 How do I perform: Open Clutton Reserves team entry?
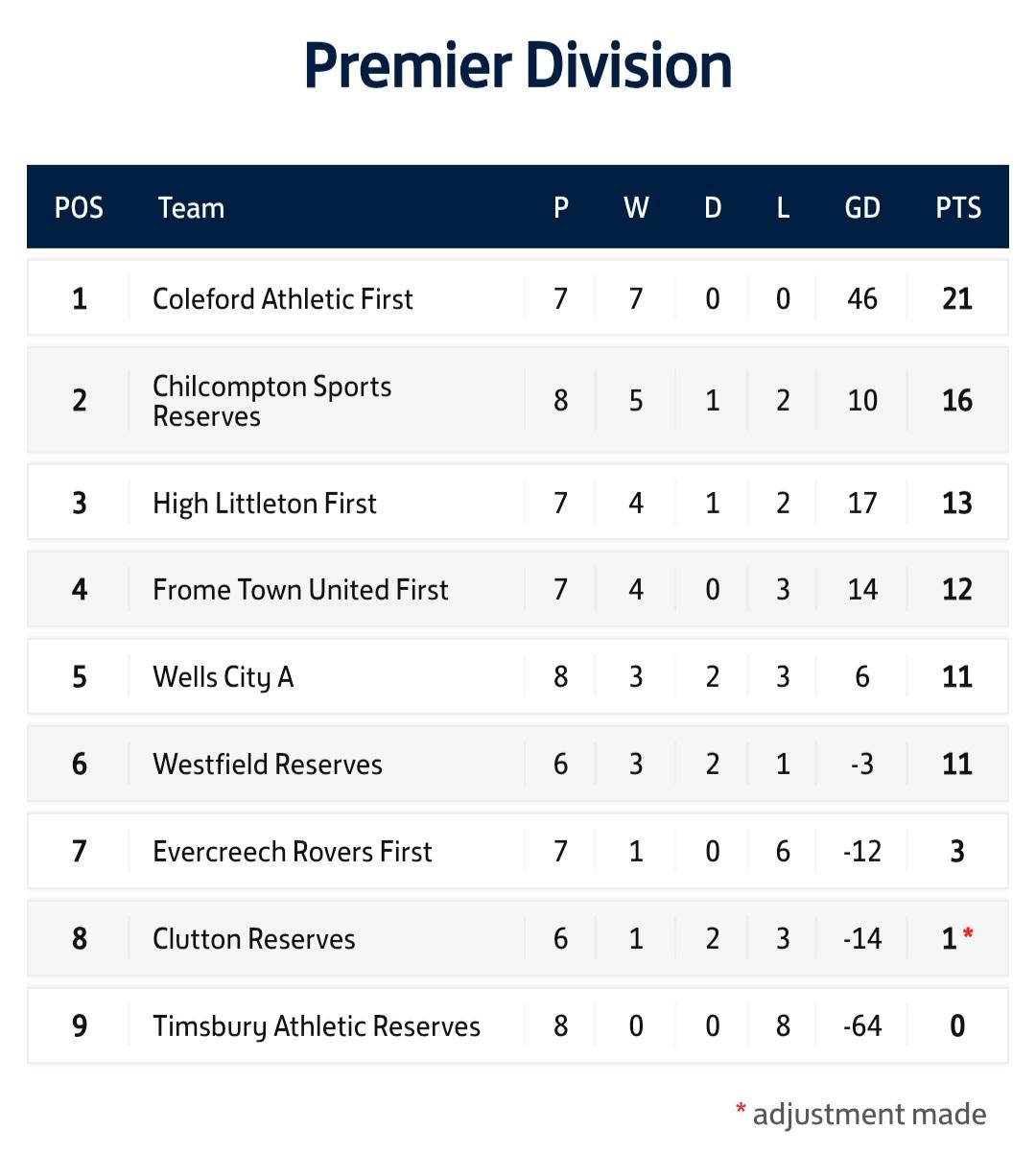[253, 939]
